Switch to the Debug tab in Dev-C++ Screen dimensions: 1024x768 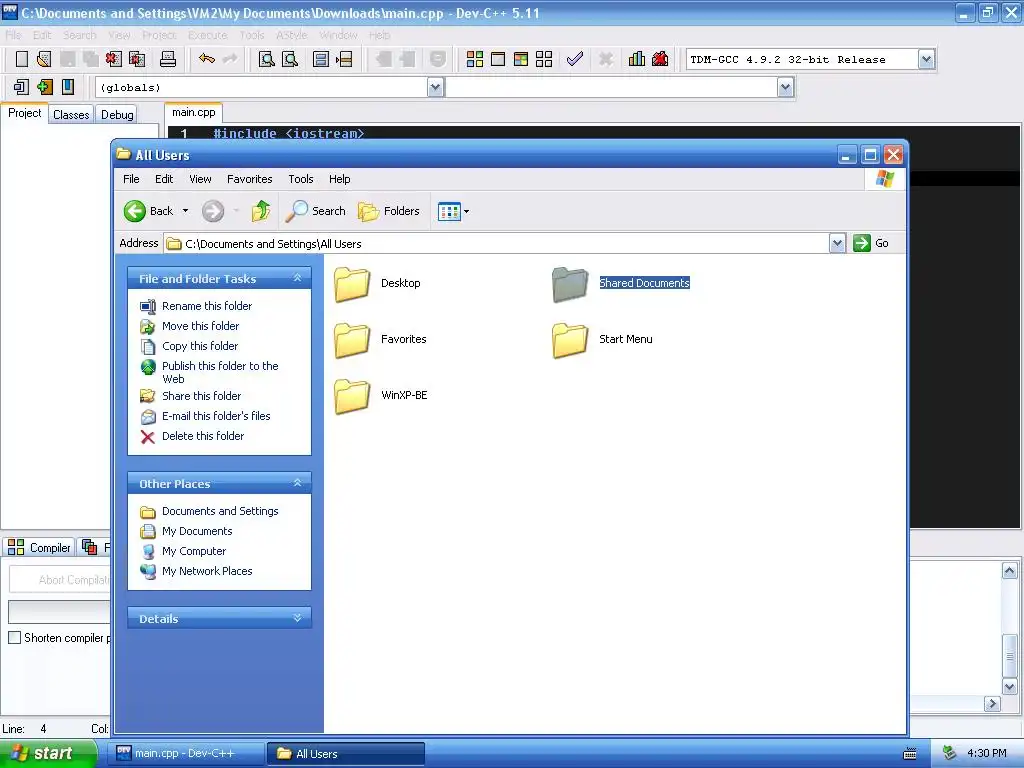click(117, 114)
